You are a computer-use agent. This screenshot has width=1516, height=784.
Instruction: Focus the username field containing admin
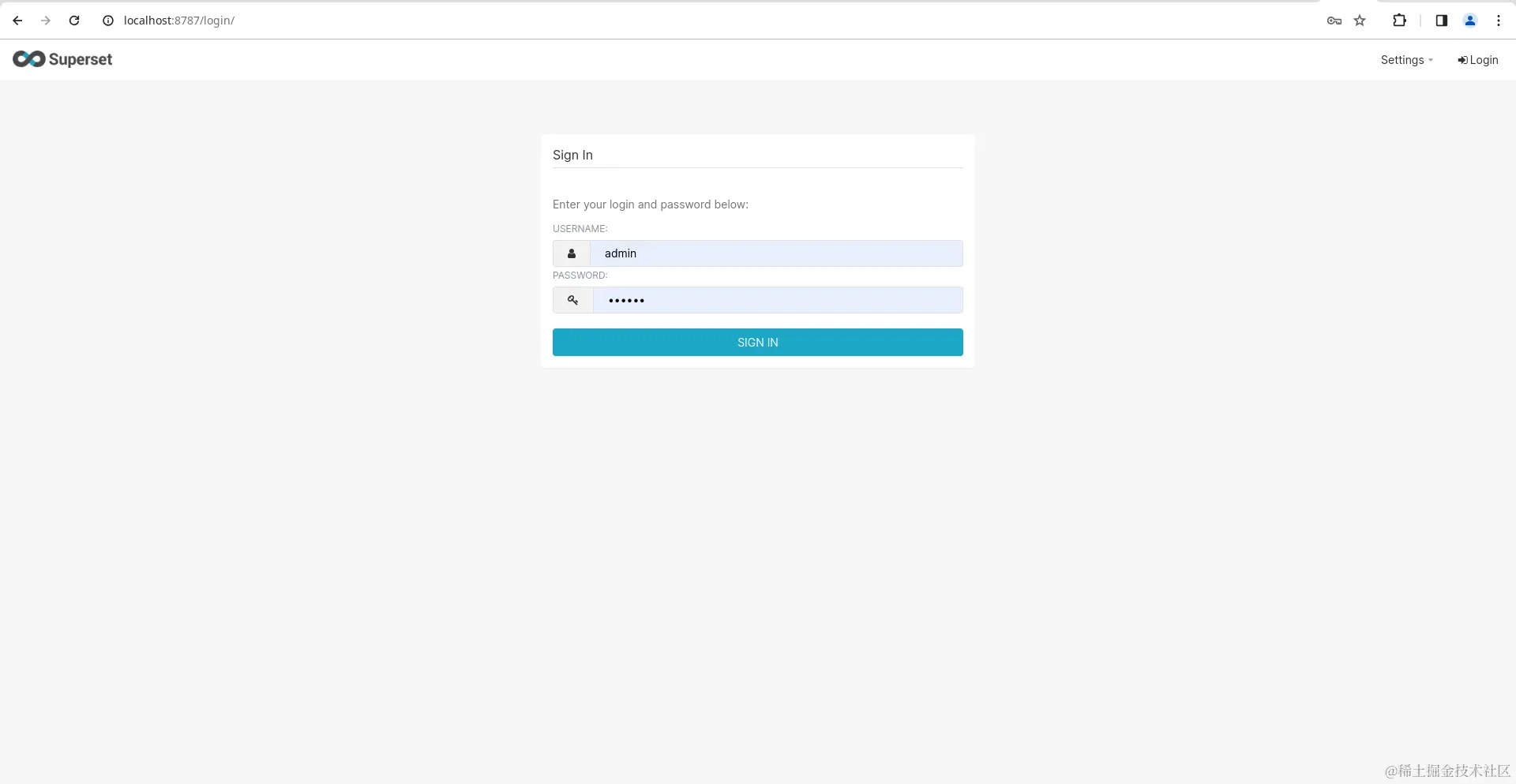(776, 253)
